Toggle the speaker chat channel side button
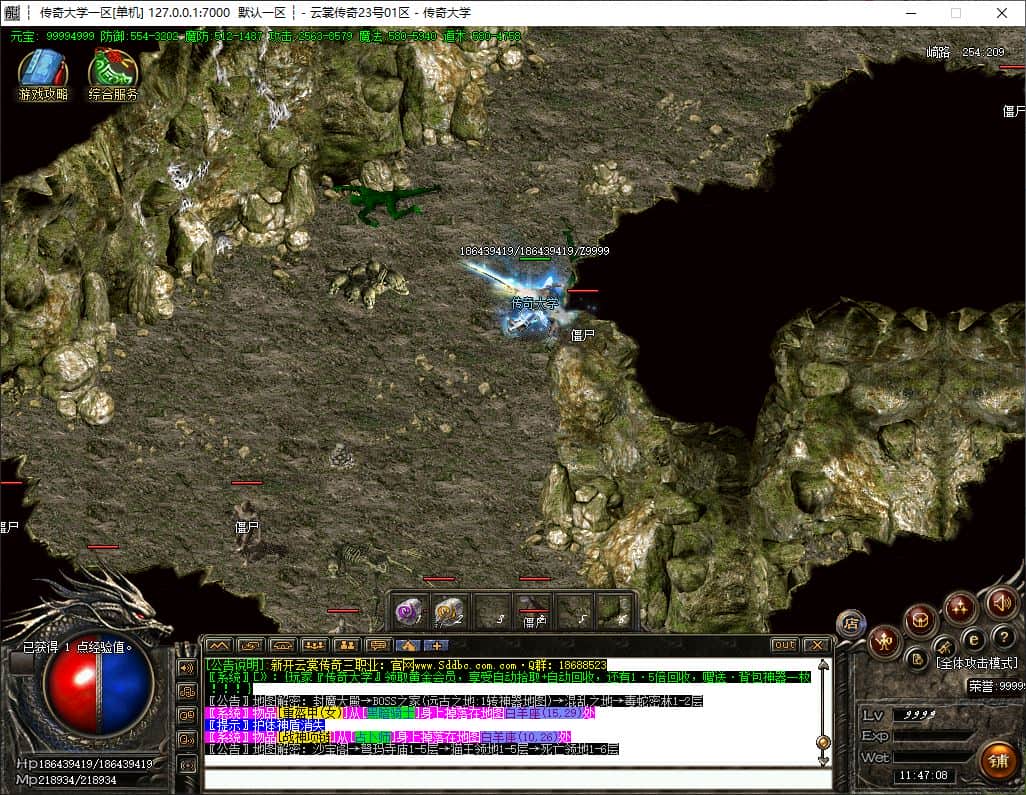The height and width of the screenshot is (795, 1026). [x=187, y=668]
